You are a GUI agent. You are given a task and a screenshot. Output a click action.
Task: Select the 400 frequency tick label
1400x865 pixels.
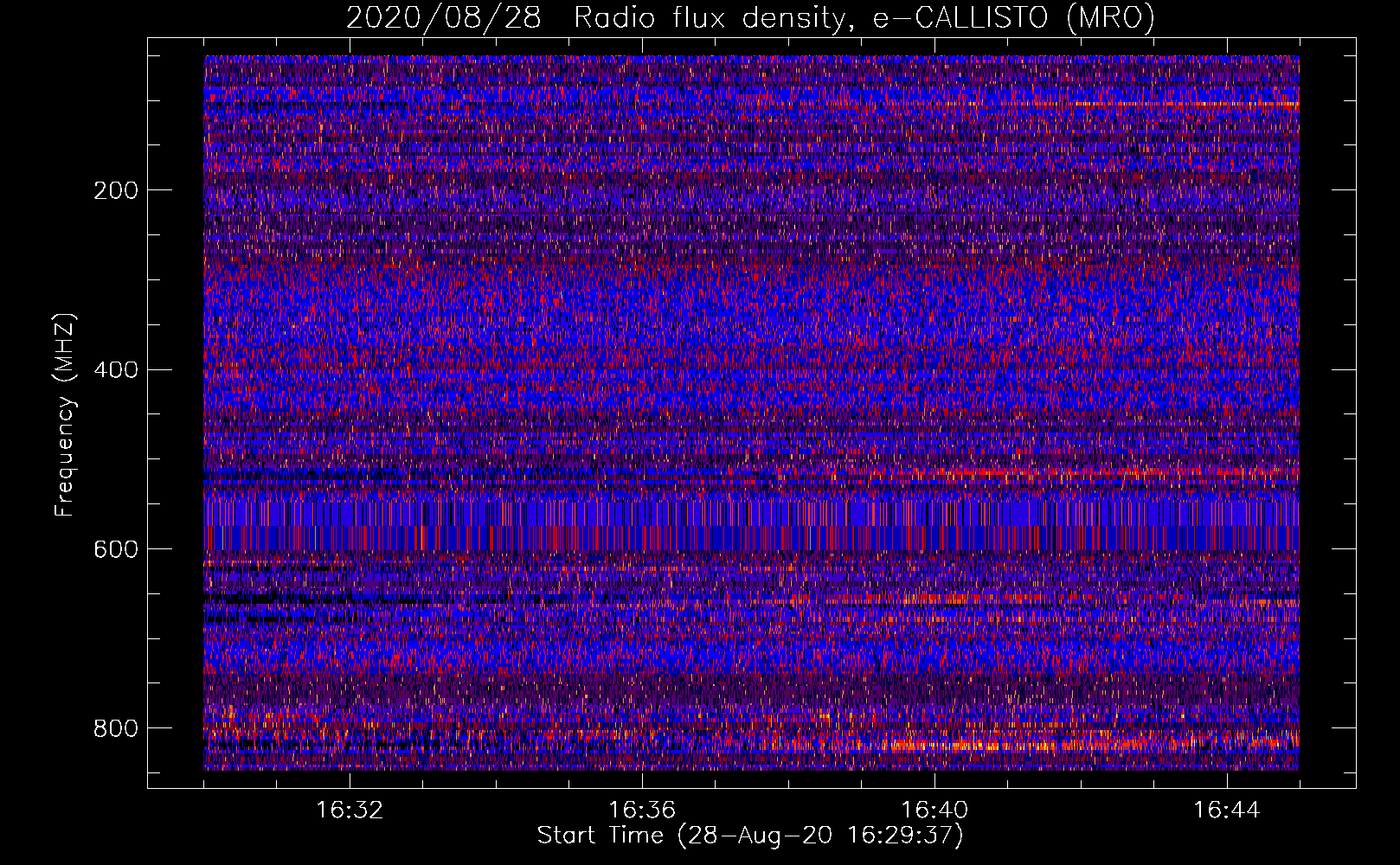point(115,370)
